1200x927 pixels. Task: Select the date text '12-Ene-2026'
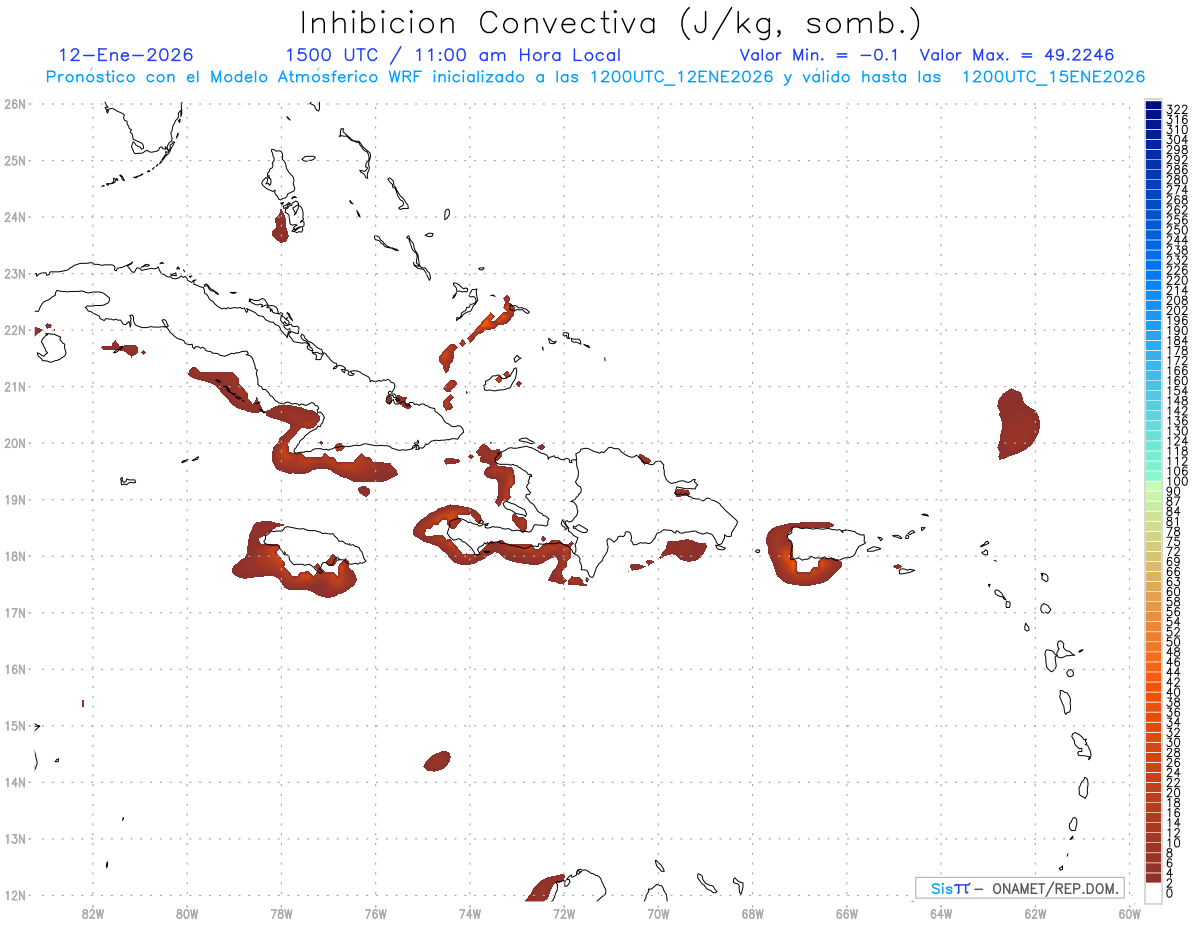click(126, 55)
